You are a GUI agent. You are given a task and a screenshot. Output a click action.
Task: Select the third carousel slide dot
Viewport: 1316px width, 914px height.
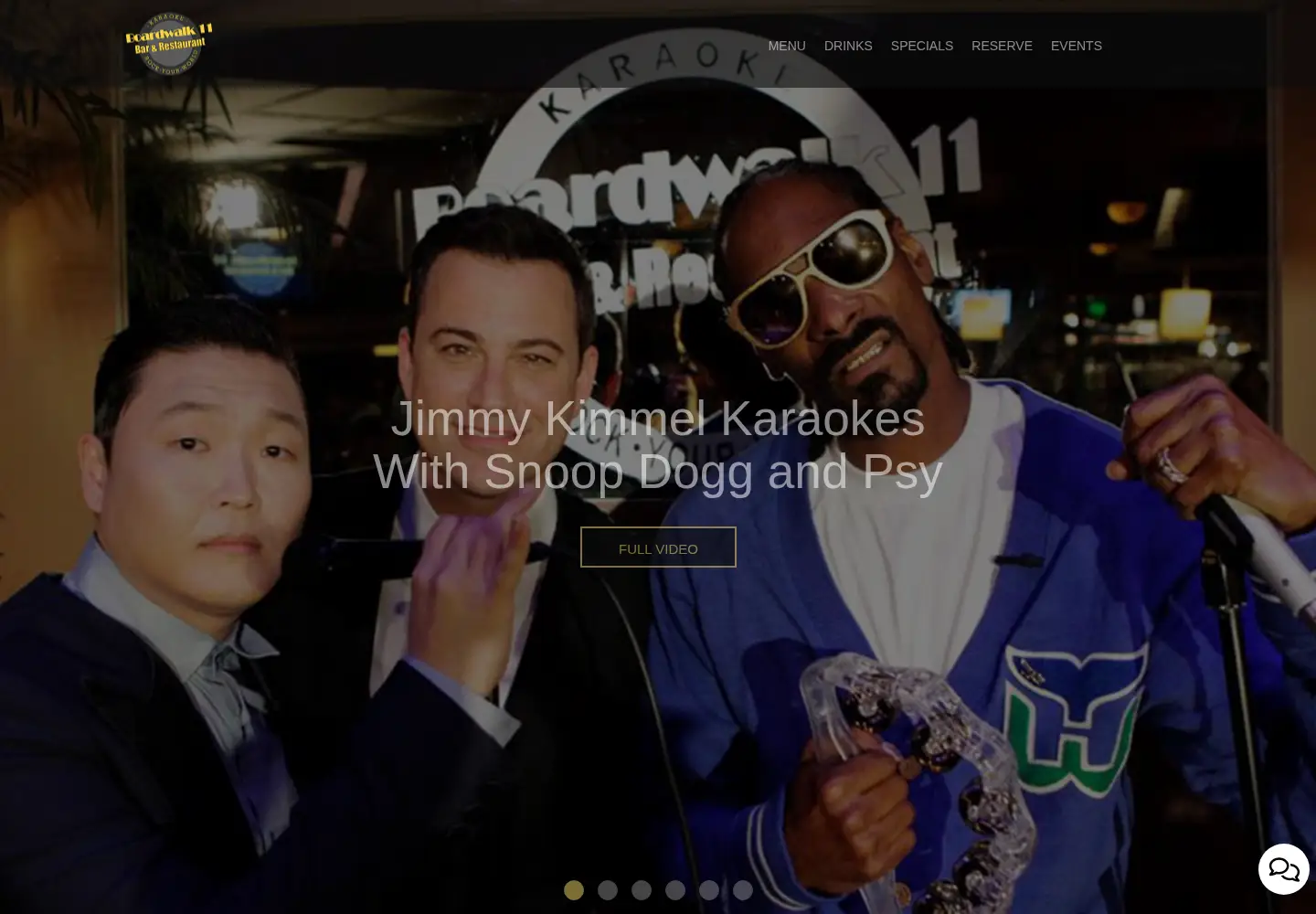click(642, 890)
